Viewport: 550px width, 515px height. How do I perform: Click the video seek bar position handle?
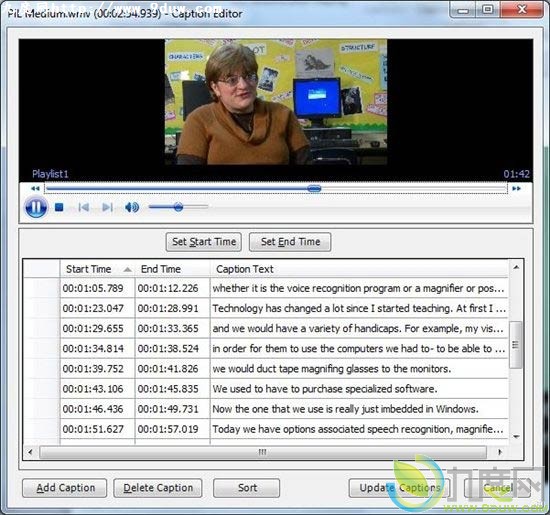[x=314, y=189]
